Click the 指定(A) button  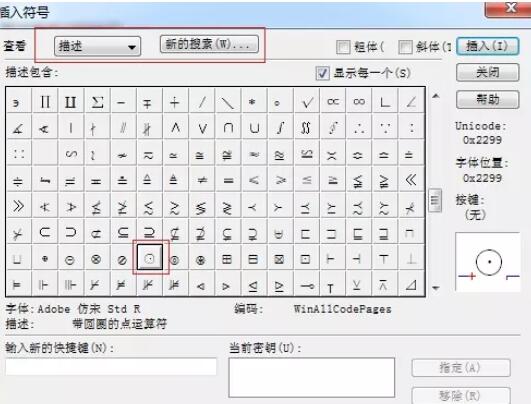point(461,368)
